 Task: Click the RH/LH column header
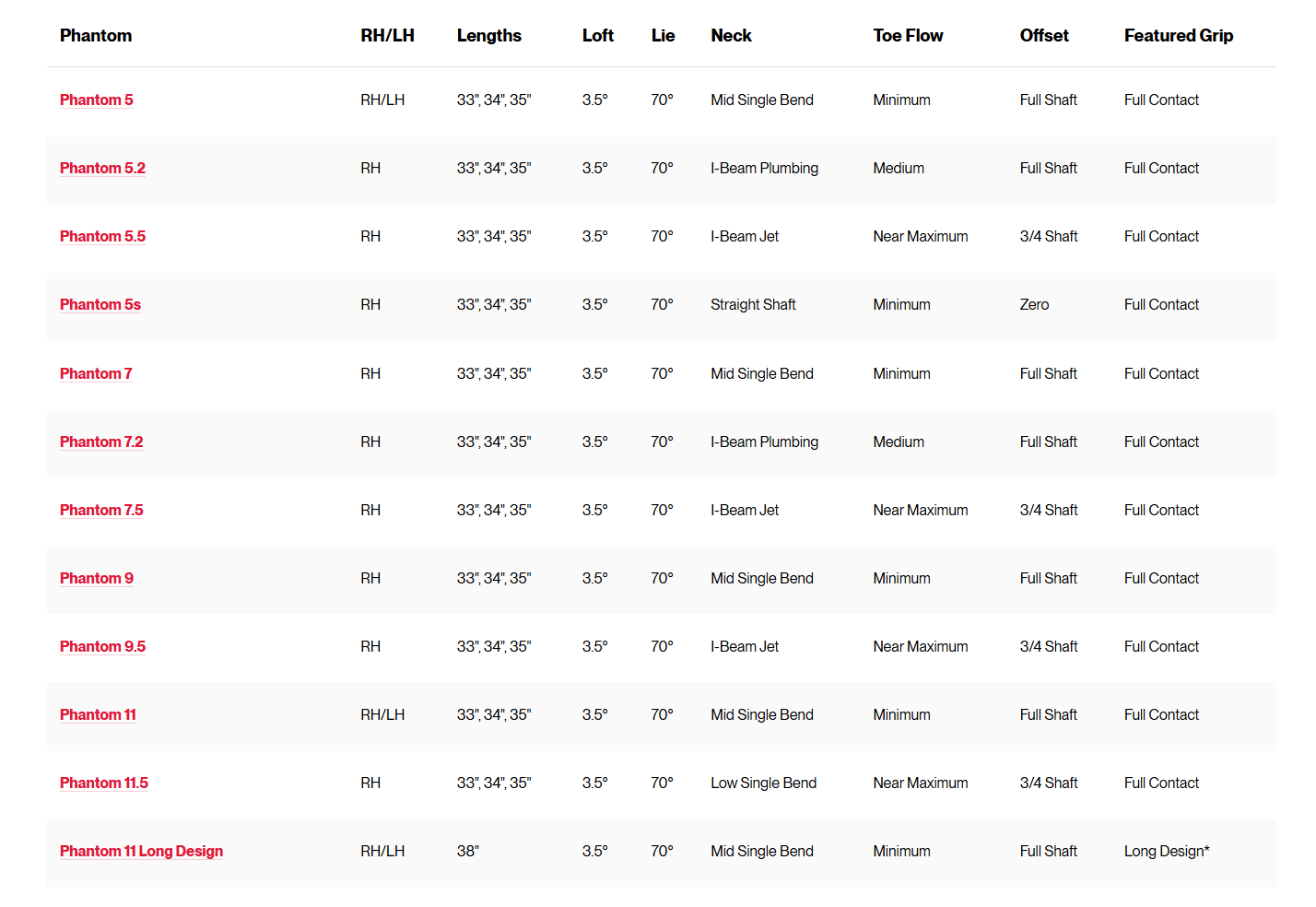click(x=387, y=36)
